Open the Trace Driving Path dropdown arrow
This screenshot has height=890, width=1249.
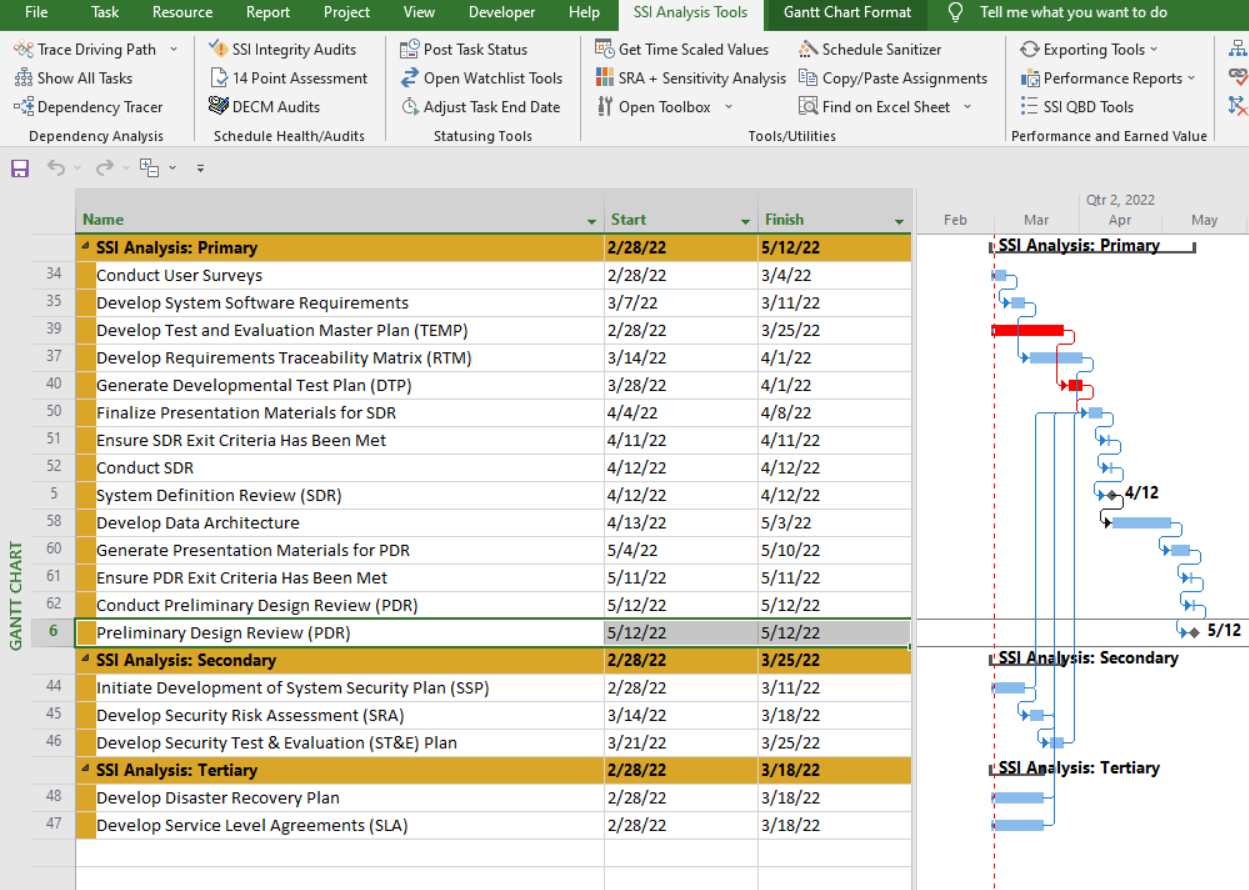[174, 49]
